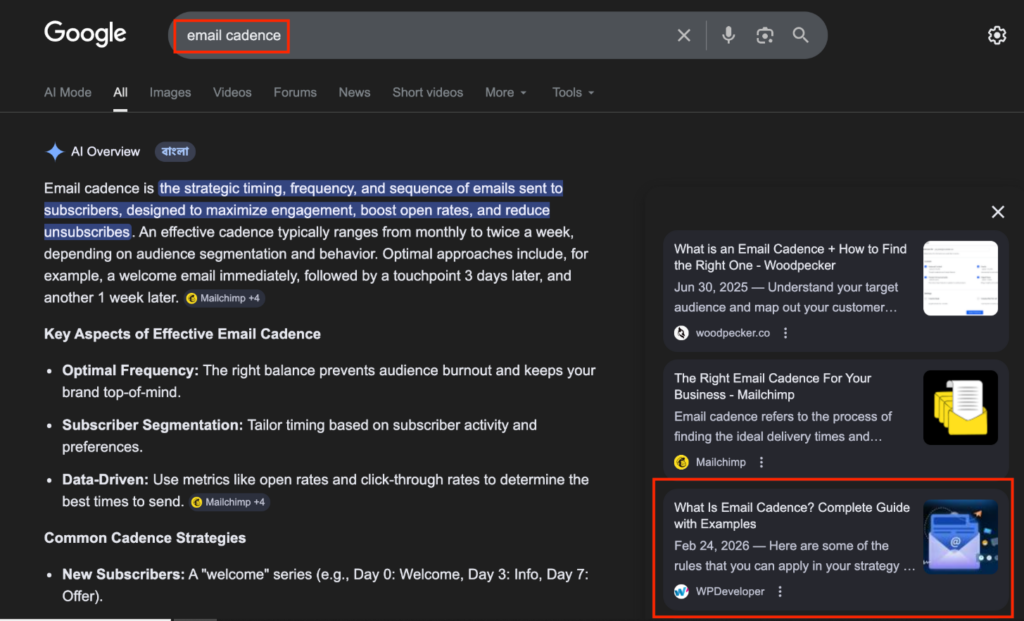Open The Right Email Cadence Mailchimp title
1024x621 pixels.
tap(773, 387)
